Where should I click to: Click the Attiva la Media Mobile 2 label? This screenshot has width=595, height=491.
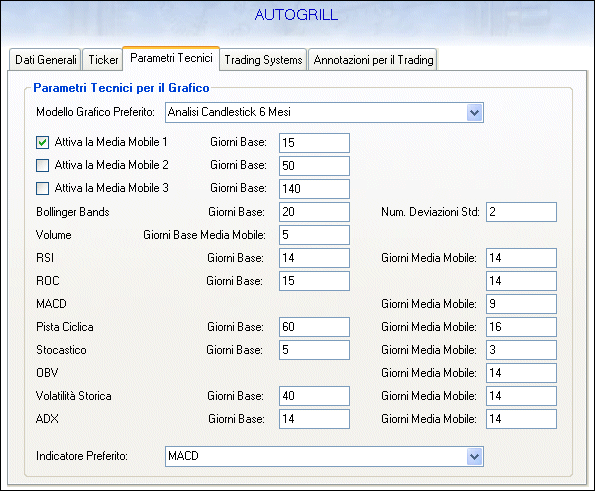point(112,165)
